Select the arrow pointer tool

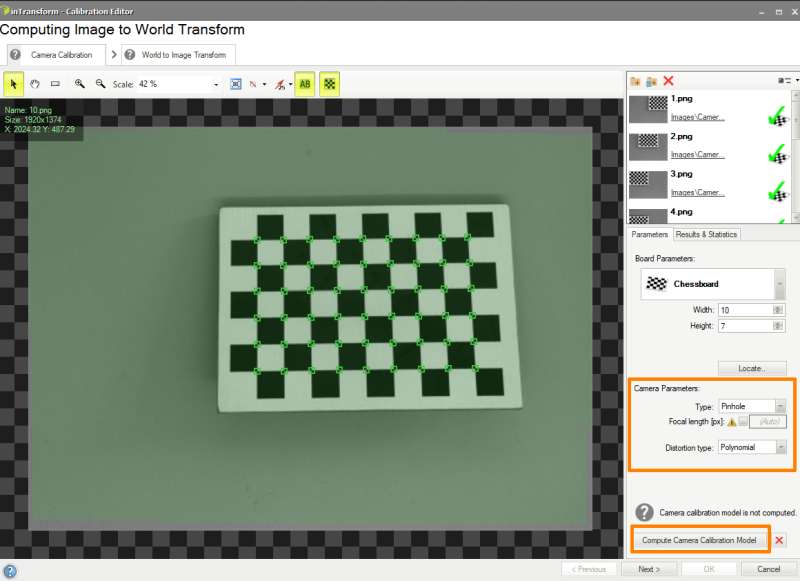tap(14, 84)
